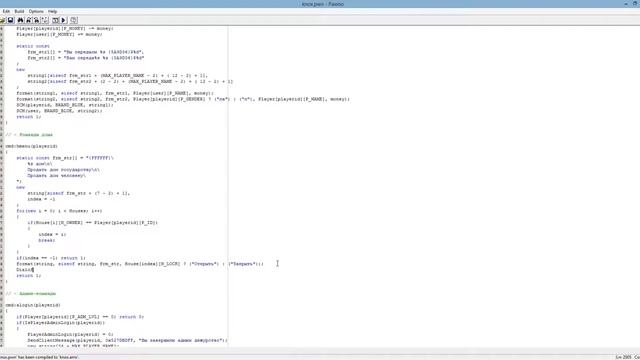Click the 'for(new i = 0; i < Houses; i++)' line
Viewport: 640px width, 360px height.
59,211
